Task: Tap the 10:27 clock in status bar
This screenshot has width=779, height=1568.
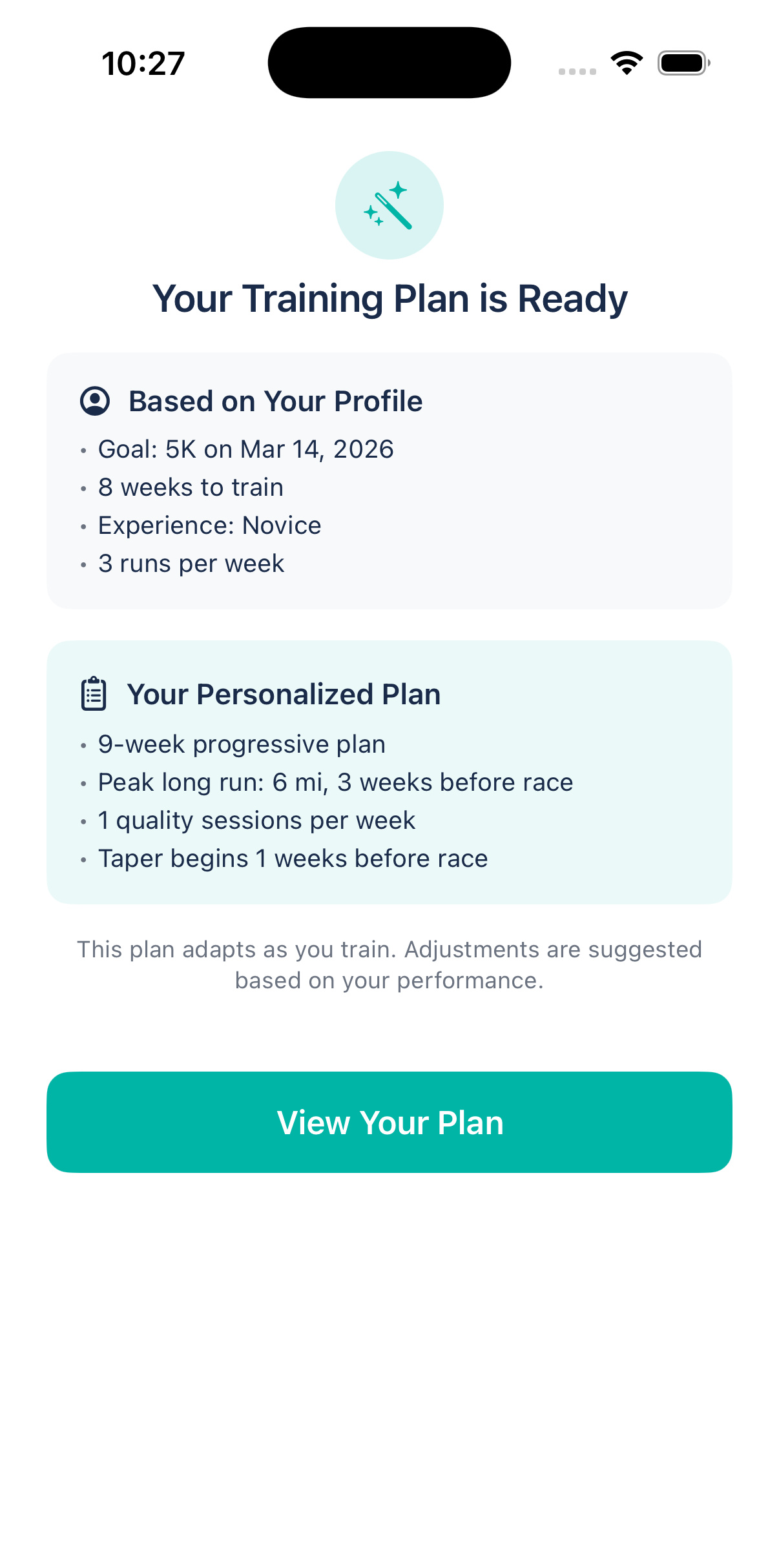Action: (x=143, y=64)
